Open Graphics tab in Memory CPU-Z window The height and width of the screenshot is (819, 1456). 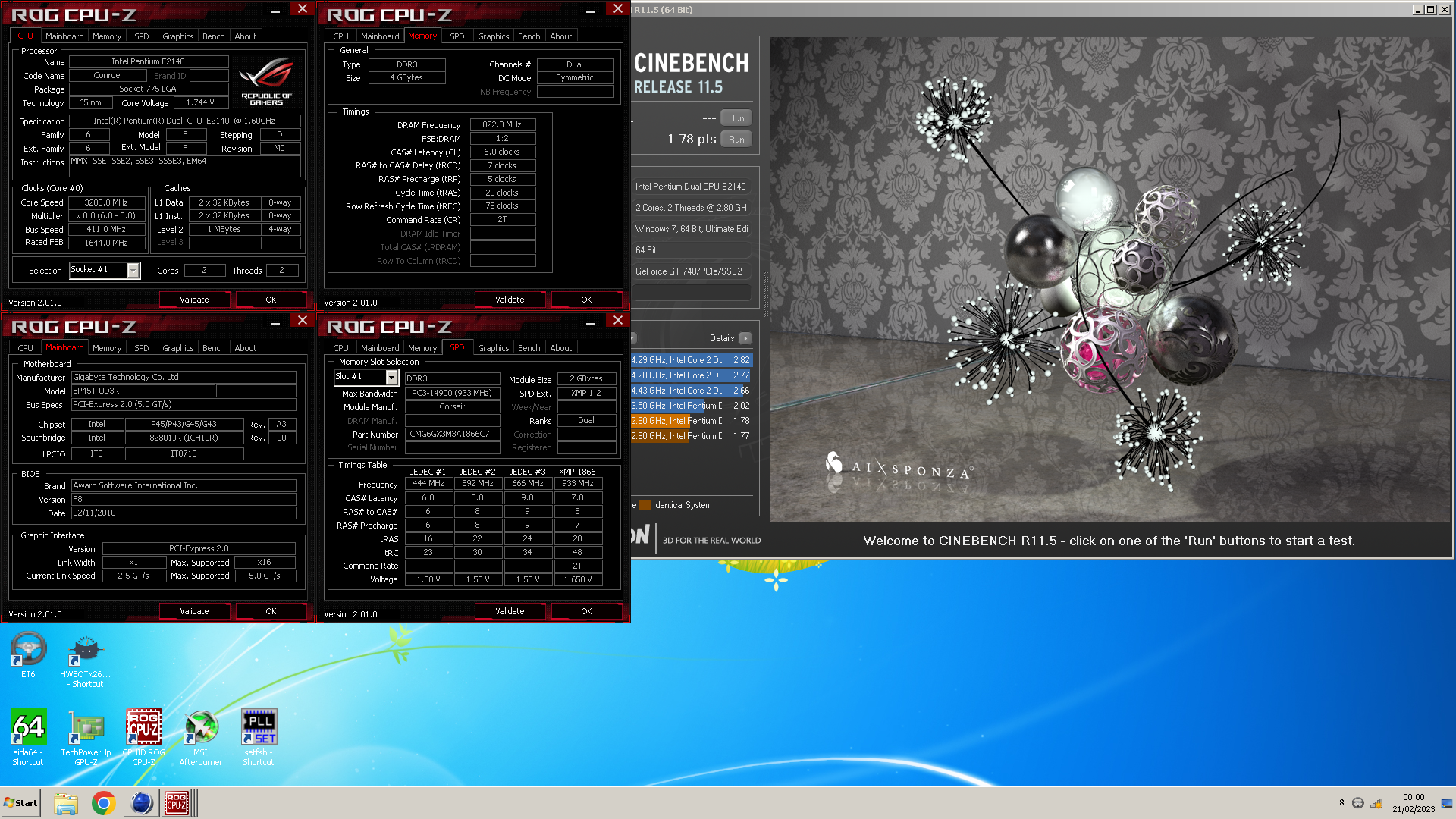click(493, 36)
